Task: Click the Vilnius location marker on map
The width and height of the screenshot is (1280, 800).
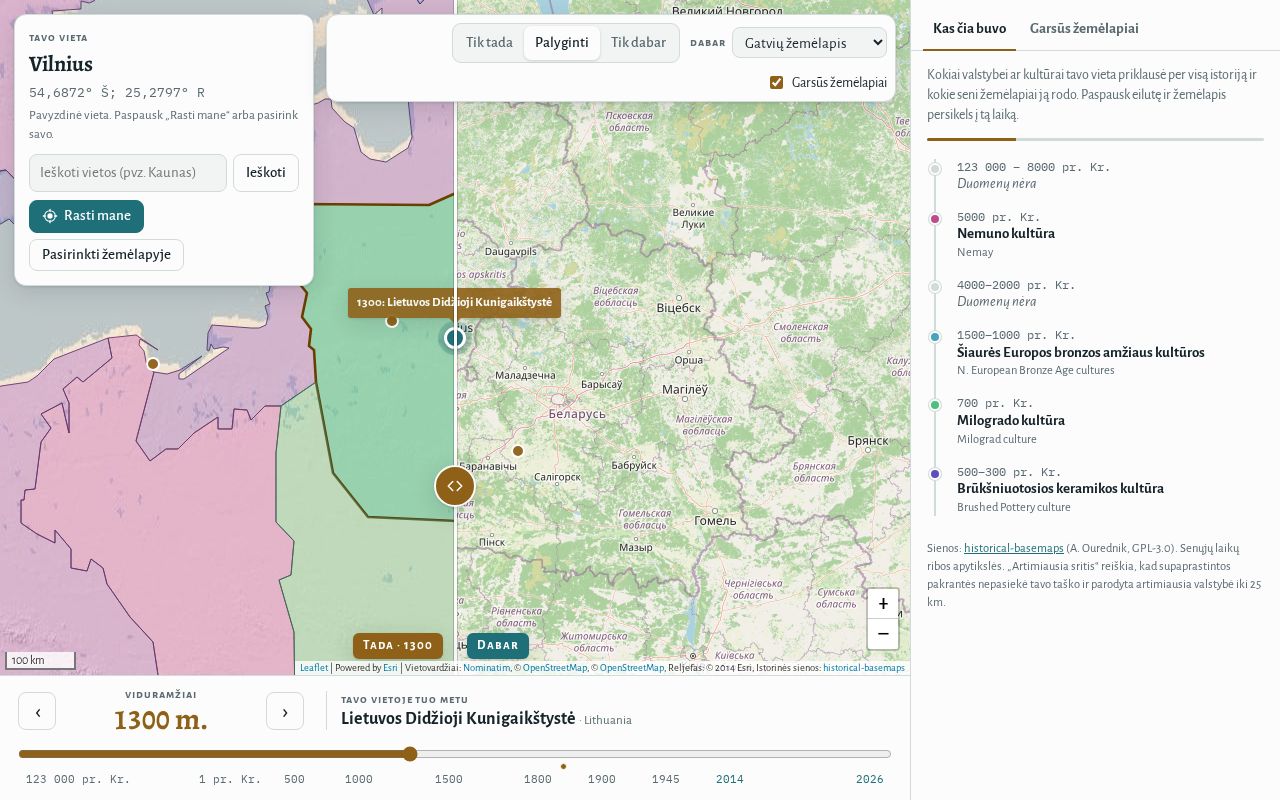Action: pyautogui.click(x=455, y=338)
